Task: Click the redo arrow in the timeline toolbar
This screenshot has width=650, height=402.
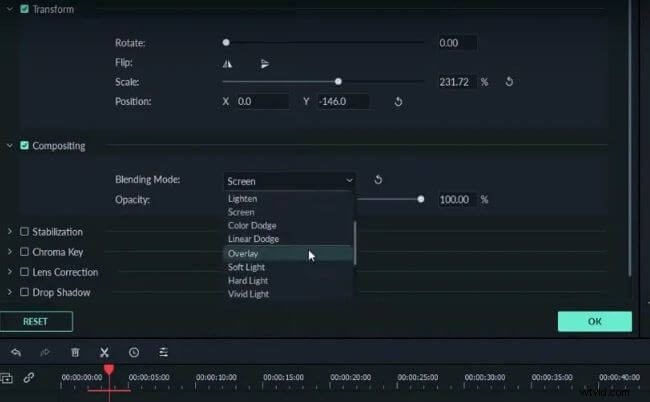Action: tap(45, 352)
